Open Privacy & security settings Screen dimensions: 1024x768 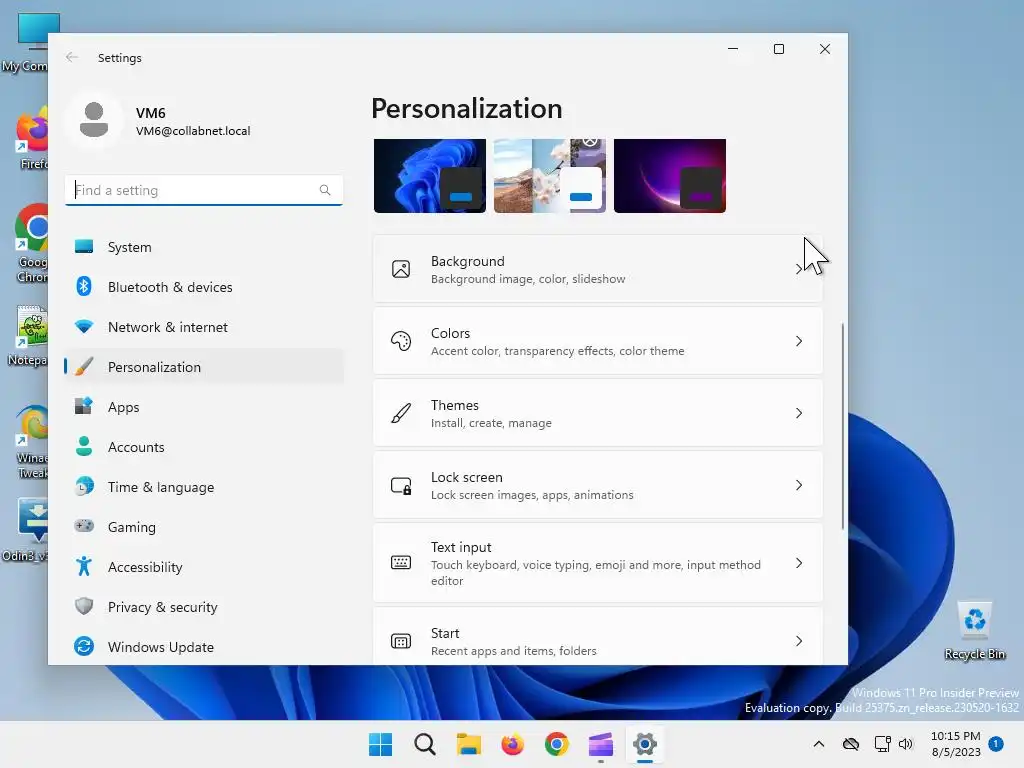(x=204, y=607)
